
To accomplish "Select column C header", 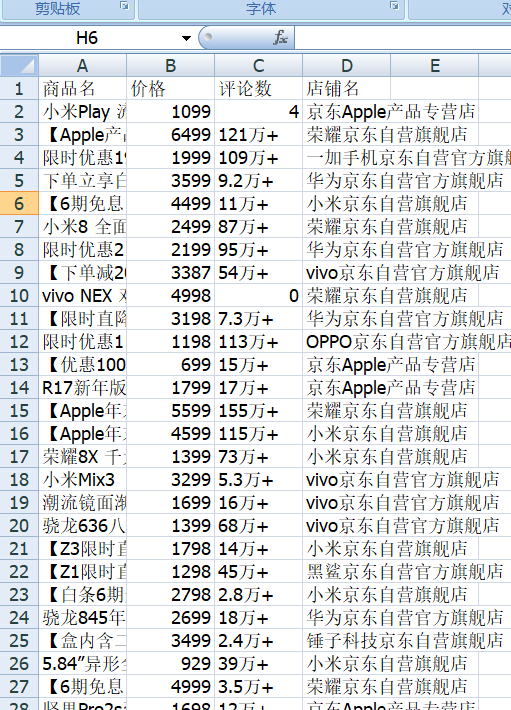I will coord(258,66).
